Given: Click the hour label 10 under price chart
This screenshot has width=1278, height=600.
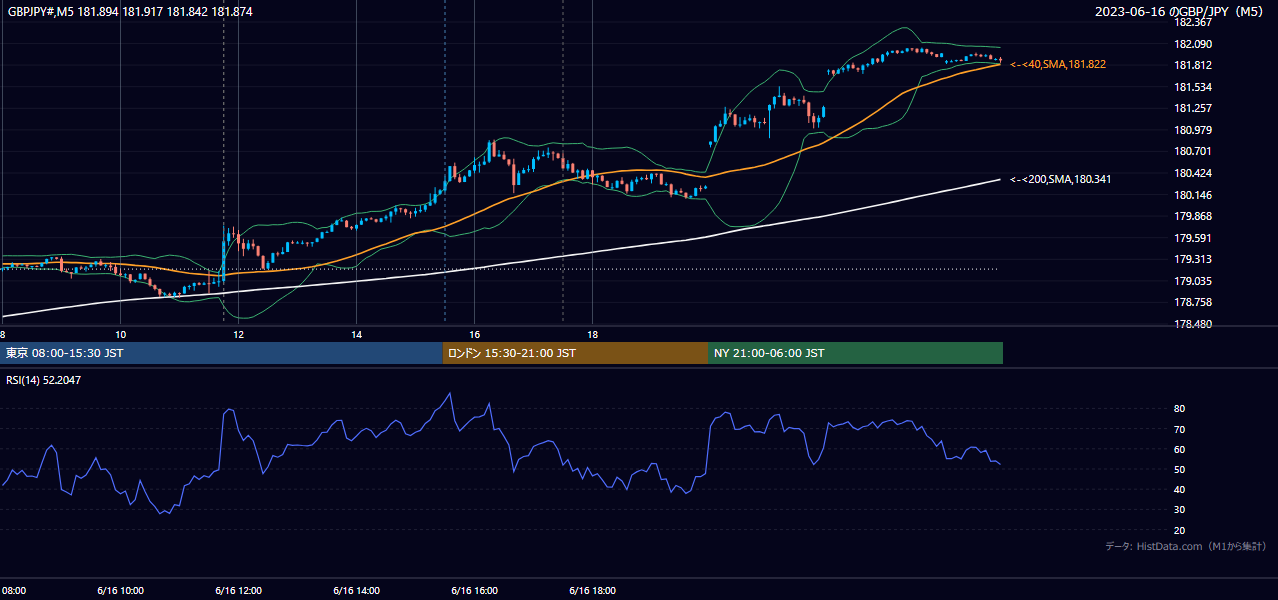Looking at the screenshot, I should click(120, 334).
